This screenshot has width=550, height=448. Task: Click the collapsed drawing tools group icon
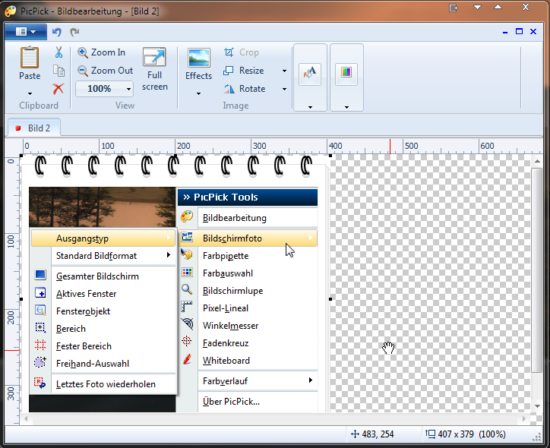[310, 73]
